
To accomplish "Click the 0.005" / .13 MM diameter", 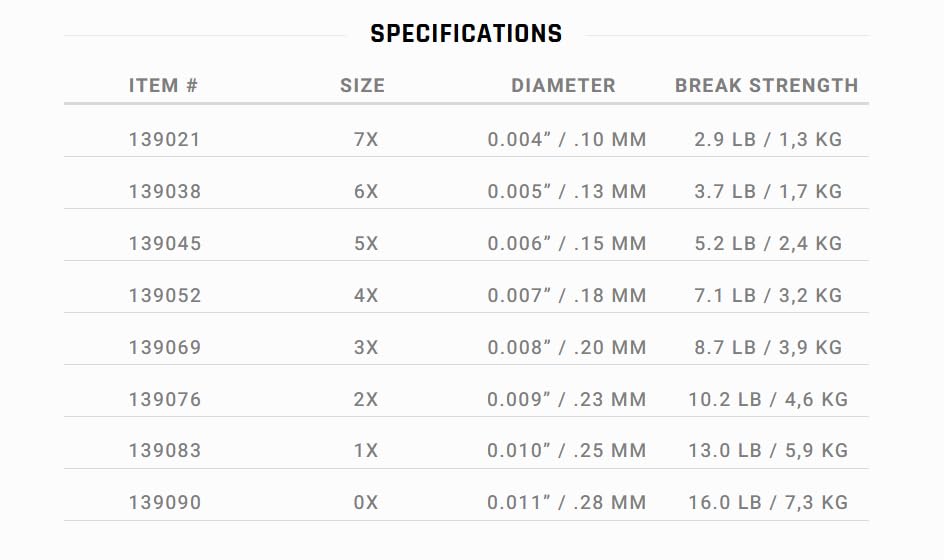I will [567, 191].
